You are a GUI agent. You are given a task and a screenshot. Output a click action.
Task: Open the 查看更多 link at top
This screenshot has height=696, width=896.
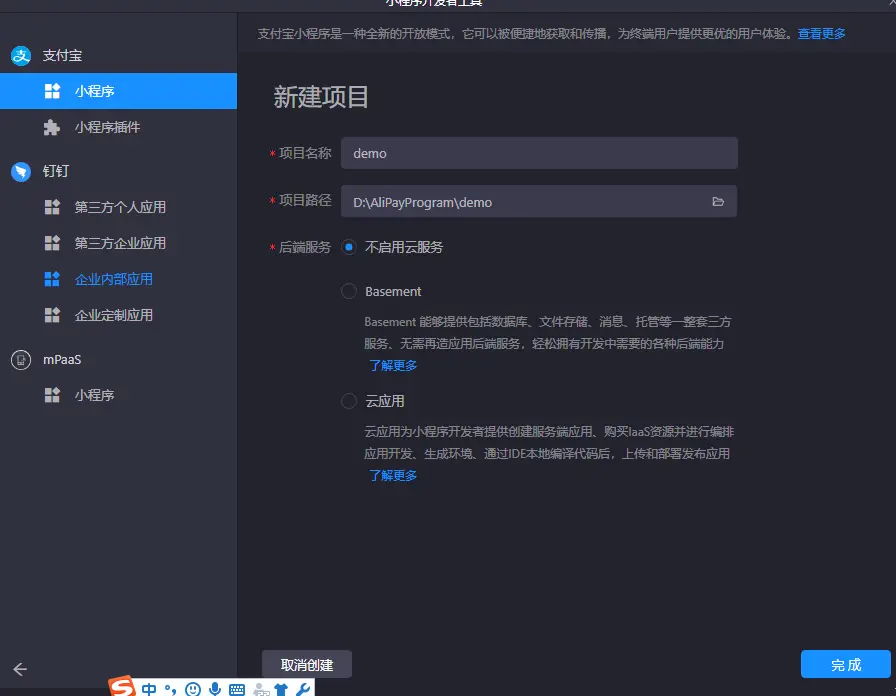coord(821,34)
